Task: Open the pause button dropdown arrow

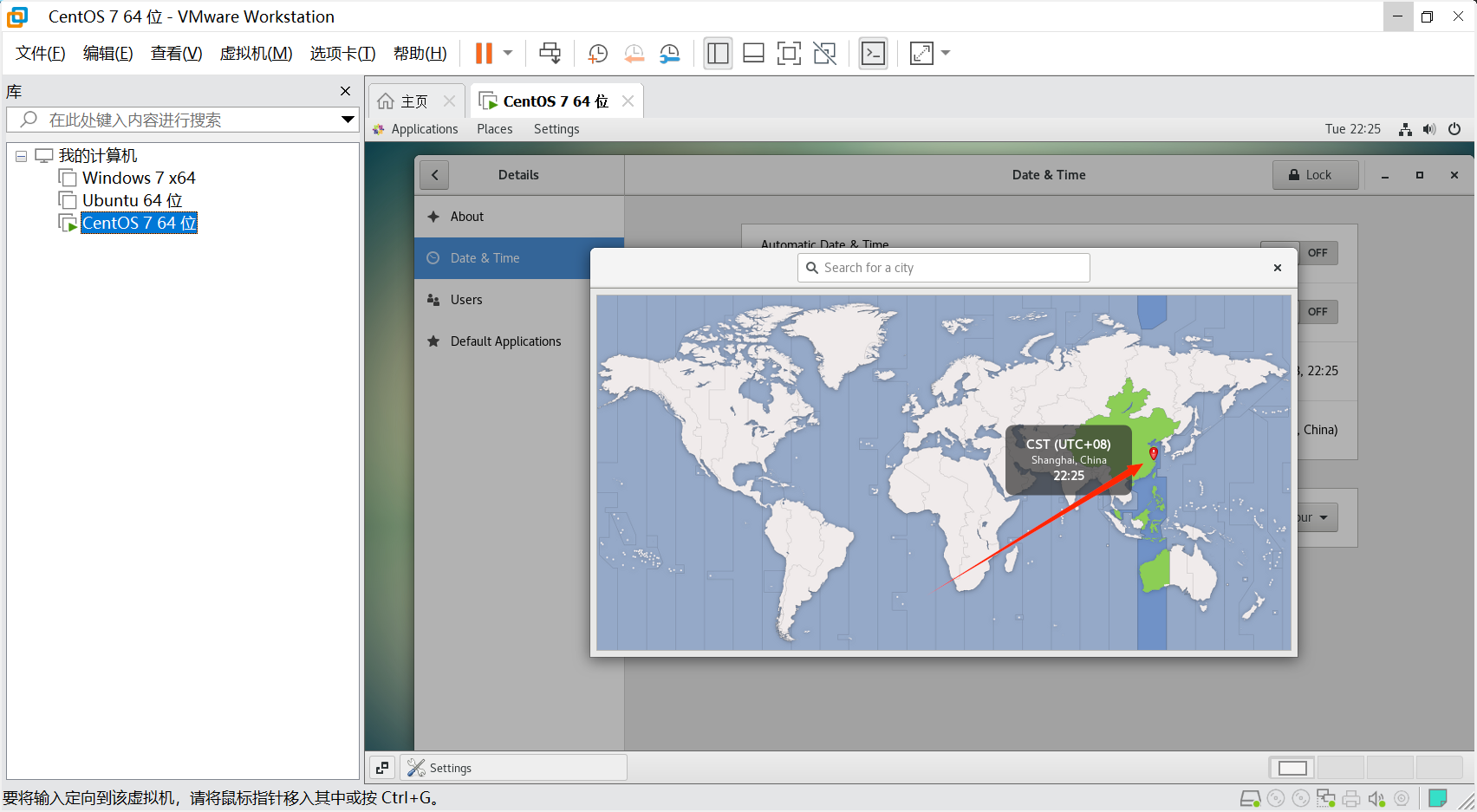Action: 508,54
